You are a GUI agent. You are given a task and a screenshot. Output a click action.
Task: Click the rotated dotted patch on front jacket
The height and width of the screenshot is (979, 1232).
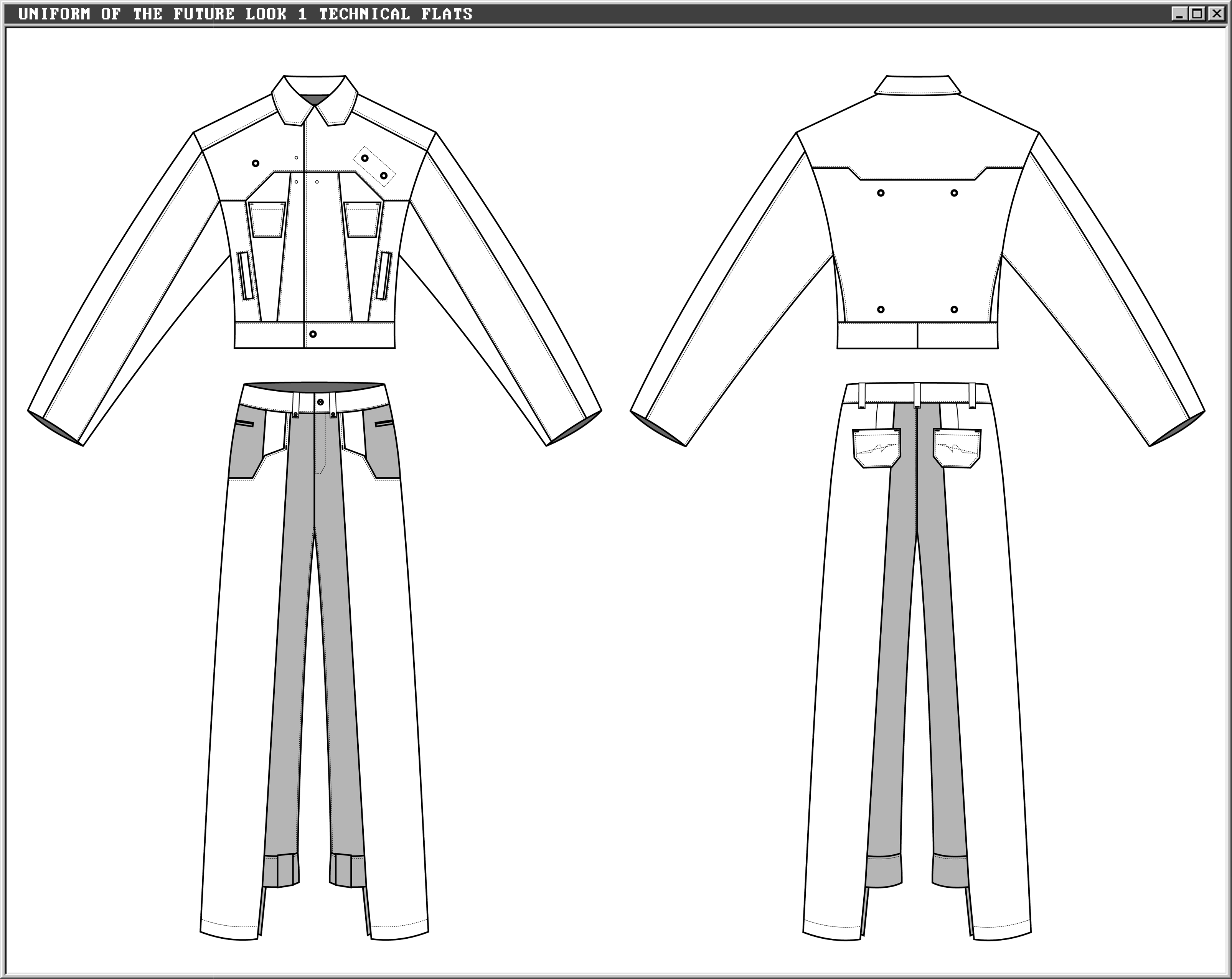pyautogui.click(x=374, y=166)
